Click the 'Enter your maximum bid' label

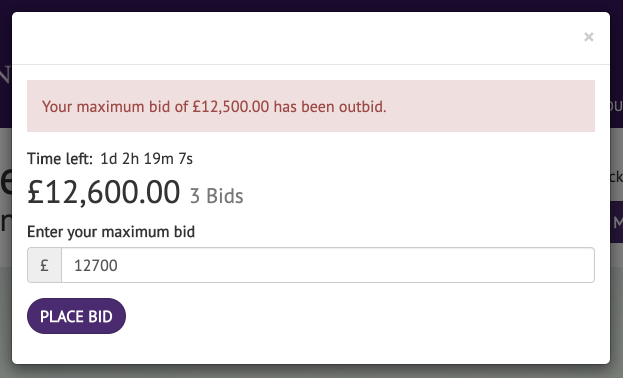[x=111, y=232]
